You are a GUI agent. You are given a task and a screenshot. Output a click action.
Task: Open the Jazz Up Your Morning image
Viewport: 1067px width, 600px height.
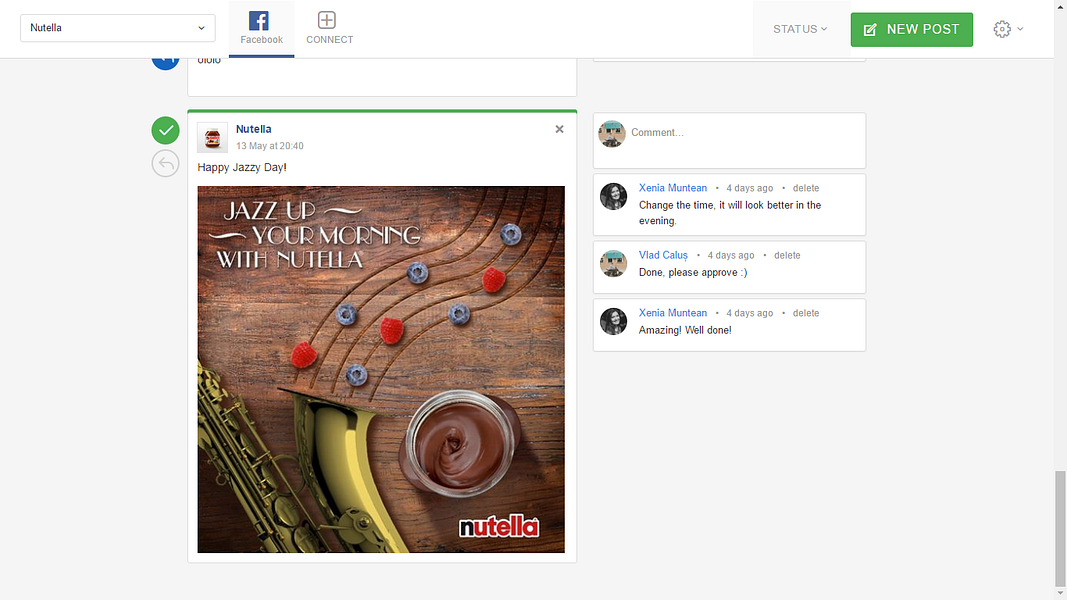[381, 369]
